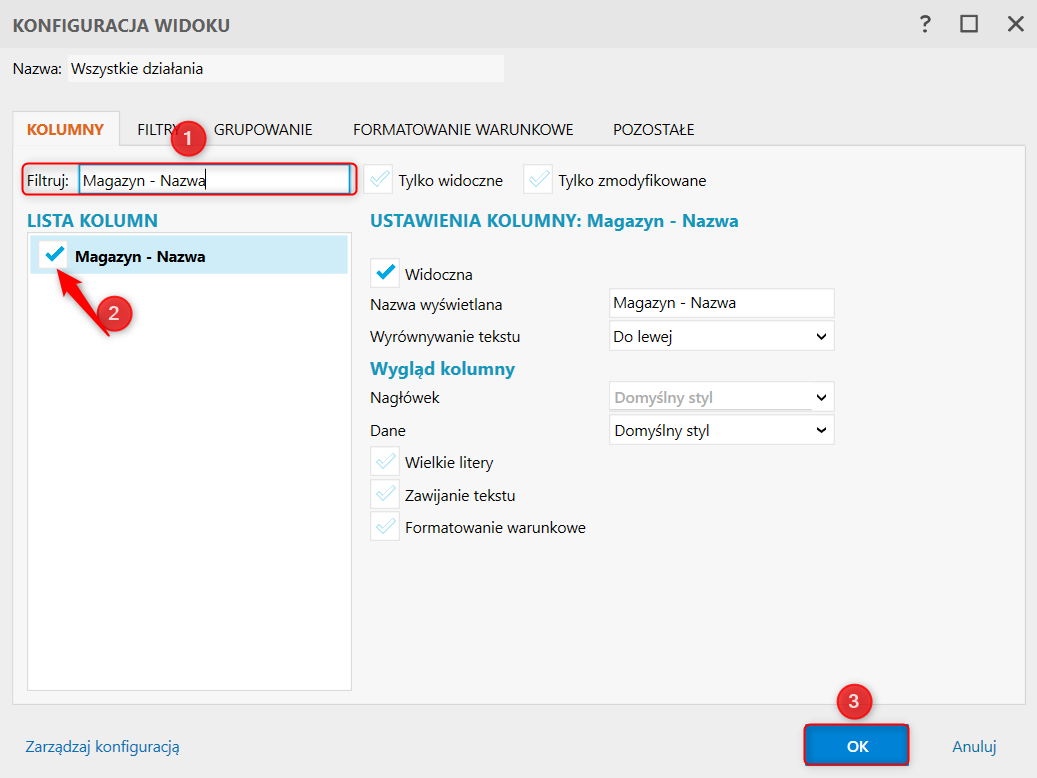Enable the Tylko zmodyfikowane checkbox

pos(538,180)
